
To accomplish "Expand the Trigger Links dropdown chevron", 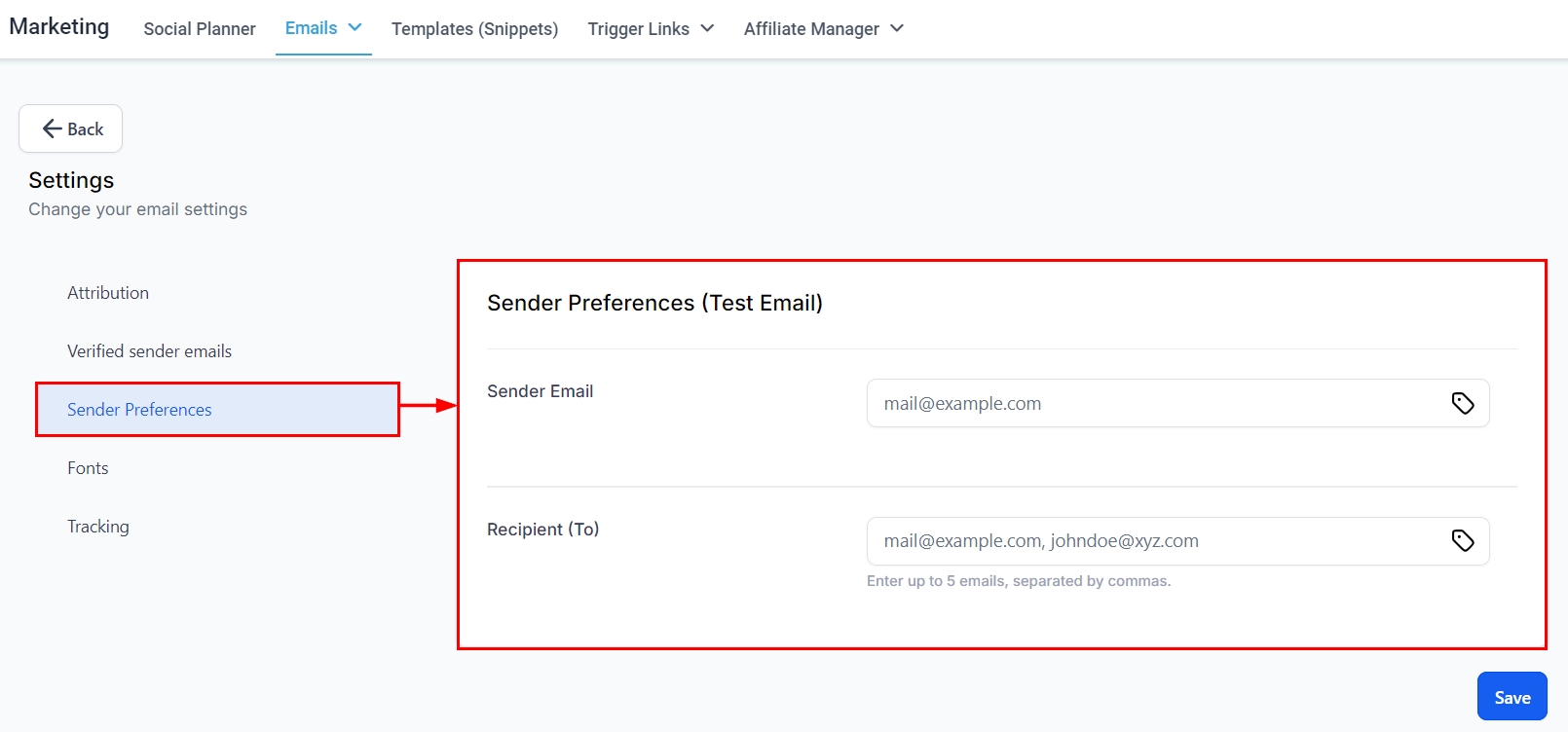I will [x=707, y=28].
